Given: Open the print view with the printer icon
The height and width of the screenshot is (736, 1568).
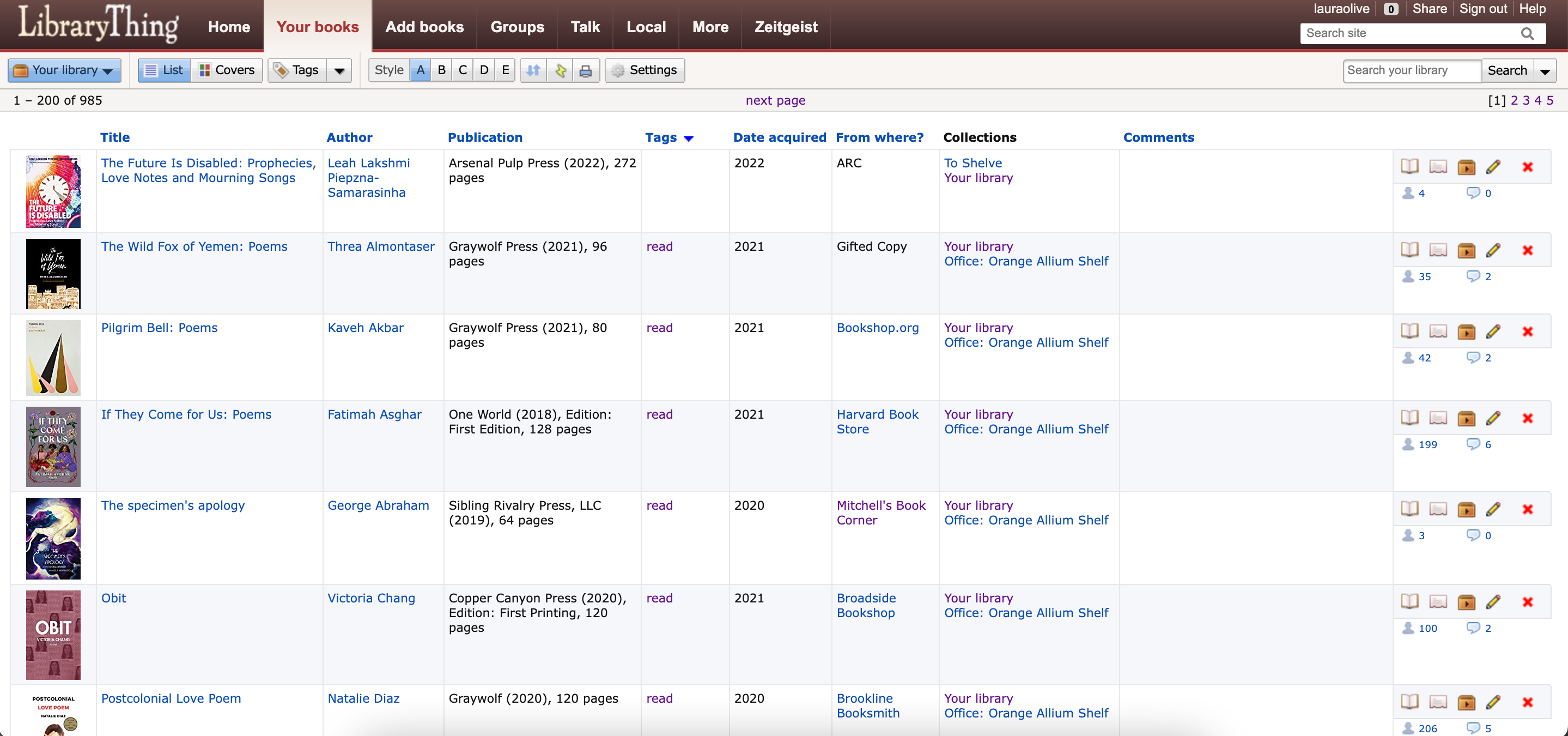Looking at the screenshot, I should click(x=586, y=70).
